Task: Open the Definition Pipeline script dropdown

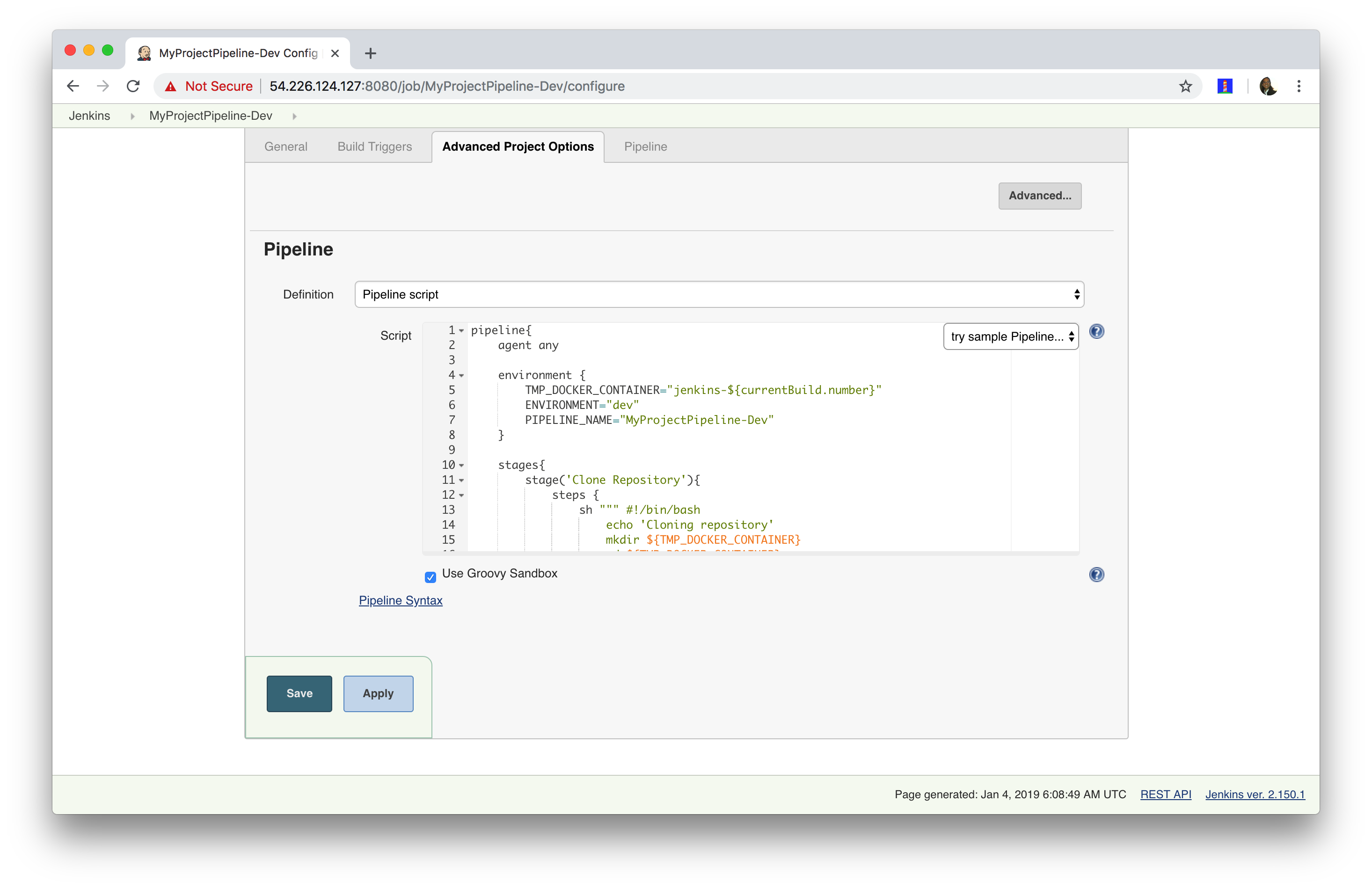Action: point(719,295)
